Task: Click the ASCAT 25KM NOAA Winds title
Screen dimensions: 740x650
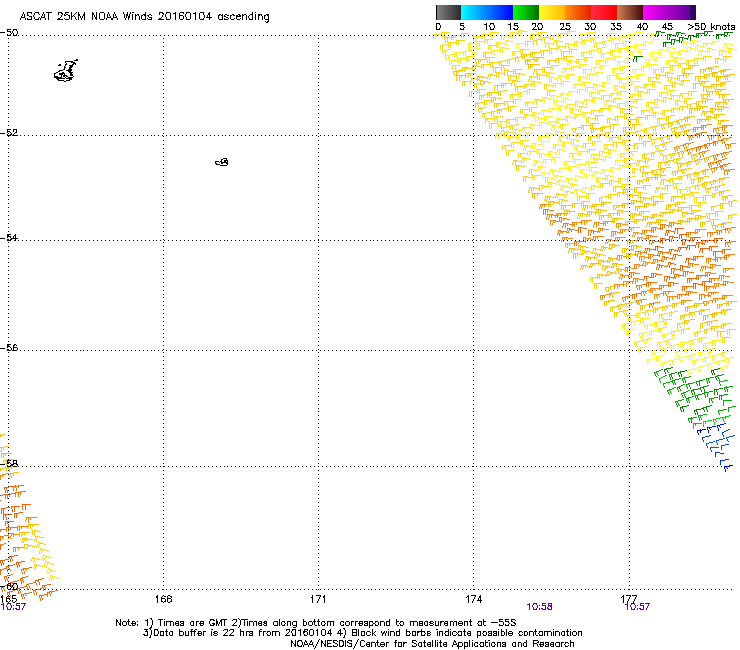Action: (144, 17)
